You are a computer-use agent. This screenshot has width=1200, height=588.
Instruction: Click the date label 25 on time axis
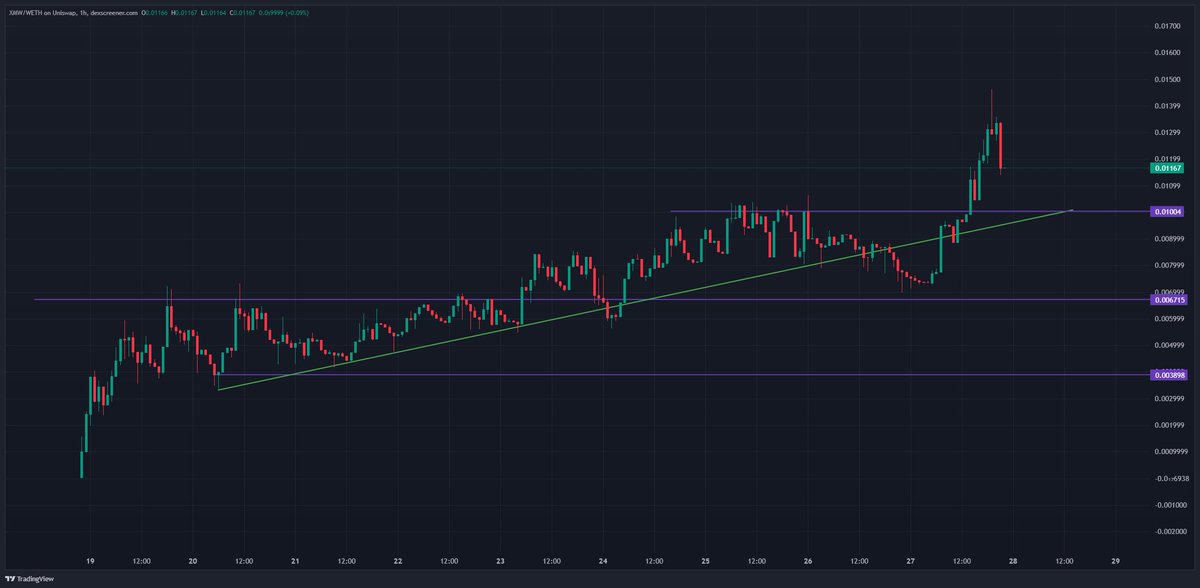click(x=706, y=561)
